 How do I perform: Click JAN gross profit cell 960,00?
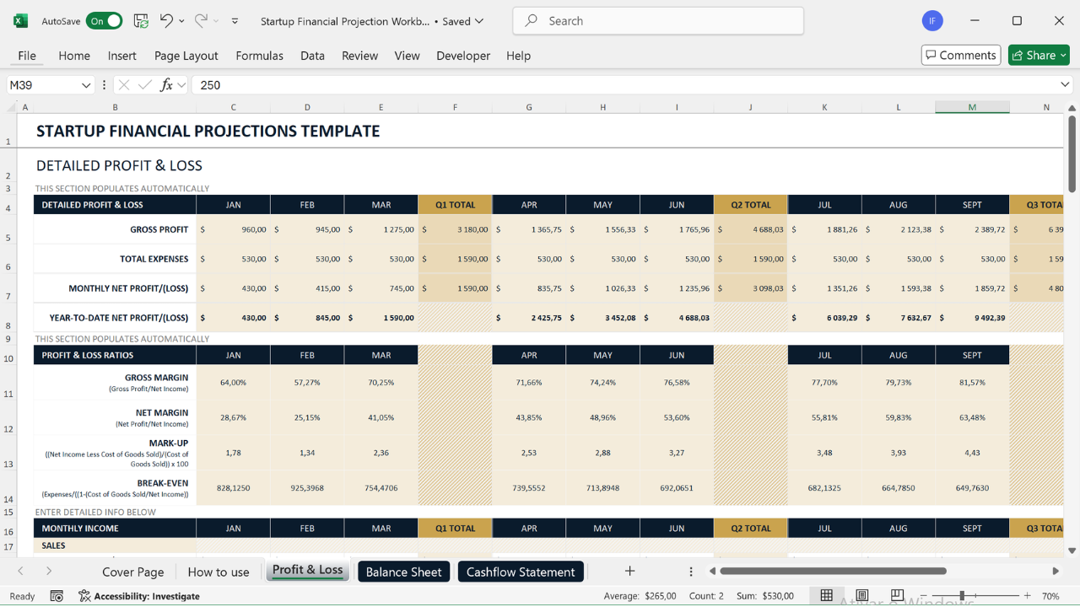click(x=233, y=229)
